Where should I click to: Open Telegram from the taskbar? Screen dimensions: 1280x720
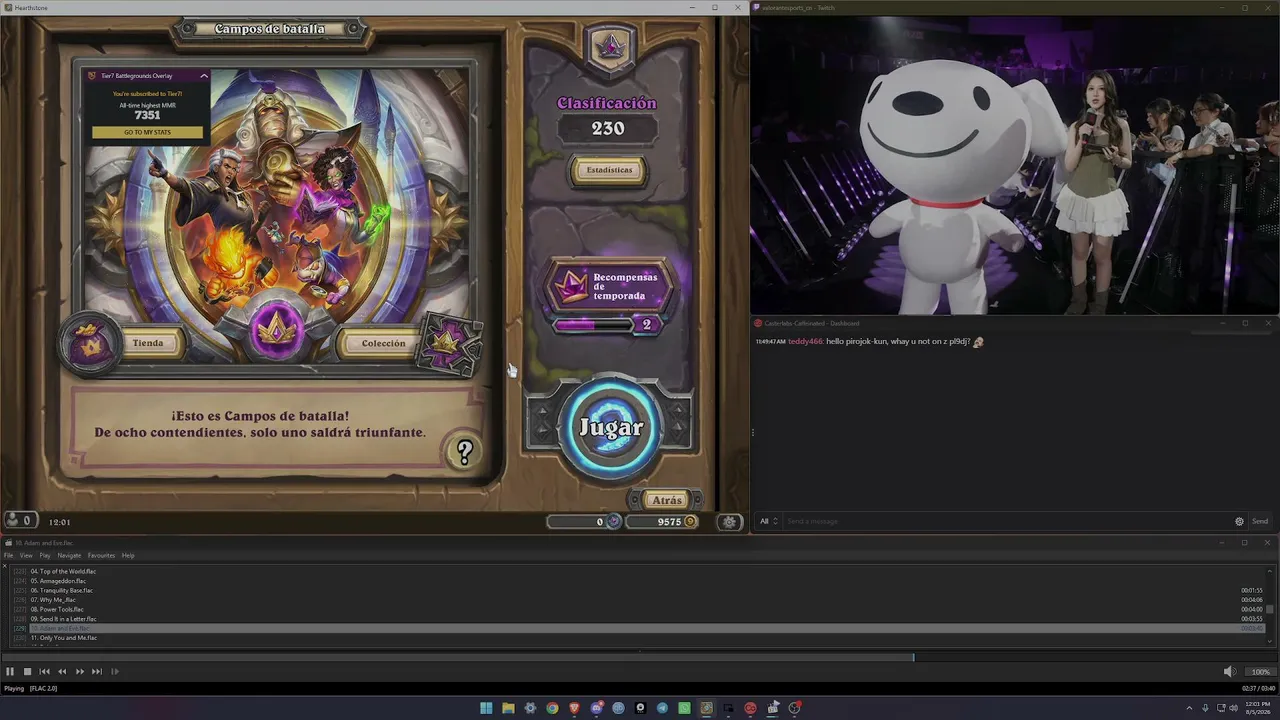pos(662,708)
